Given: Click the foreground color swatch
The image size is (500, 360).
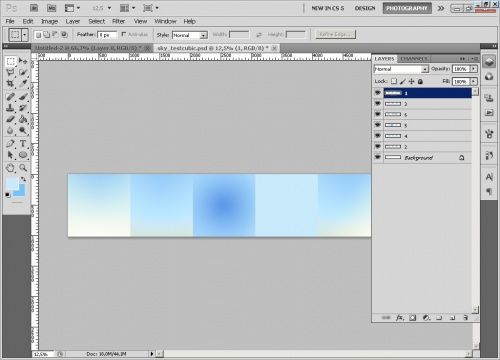Looking at the screenshot, I should 12,183.
